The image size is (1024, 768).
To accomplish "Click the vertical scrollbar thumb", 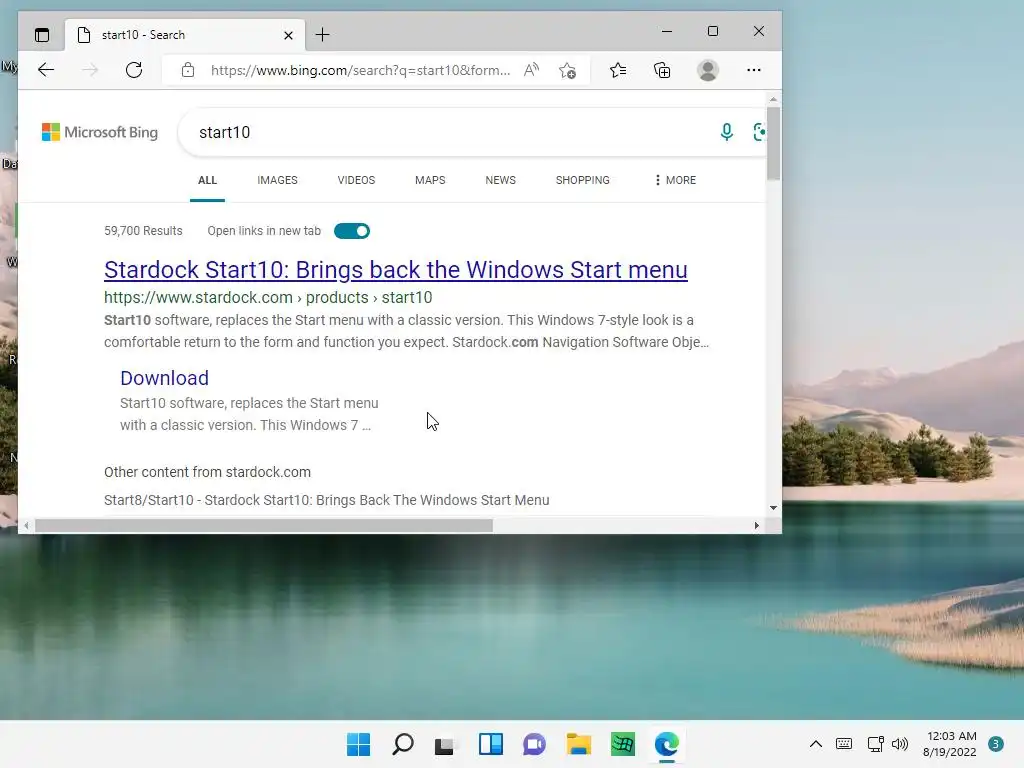I will click(773, 144).
